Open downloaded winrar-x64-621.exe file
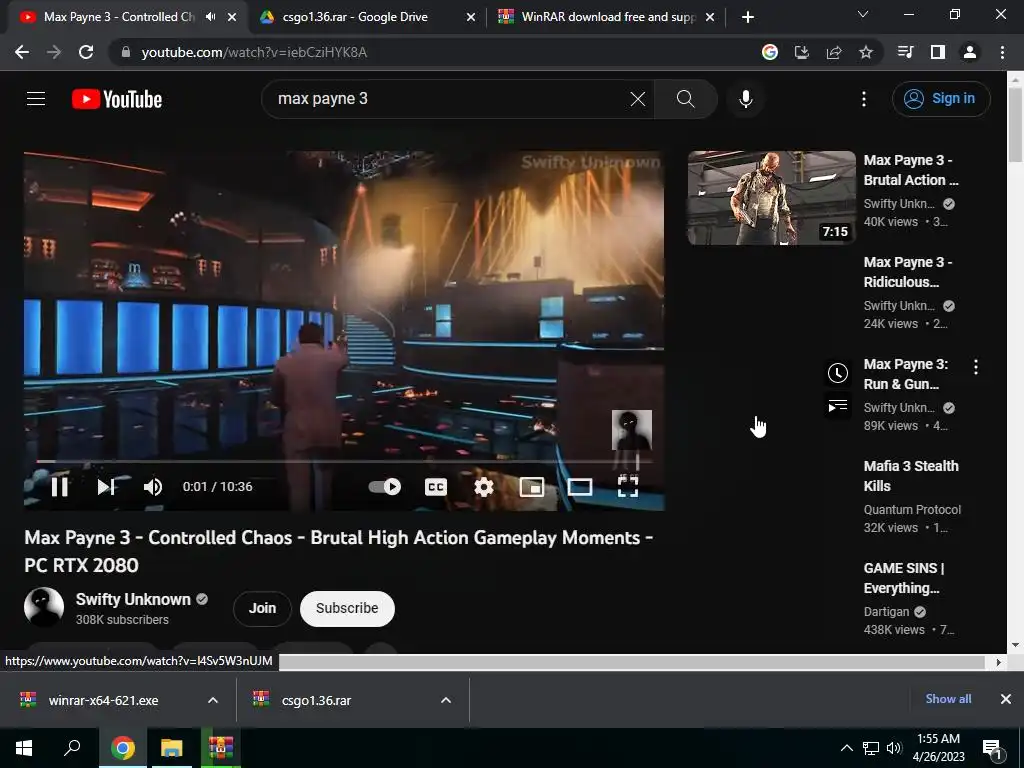Image resolution: width=1024 pixels, height=768 pixels. (x=103, y=700)
